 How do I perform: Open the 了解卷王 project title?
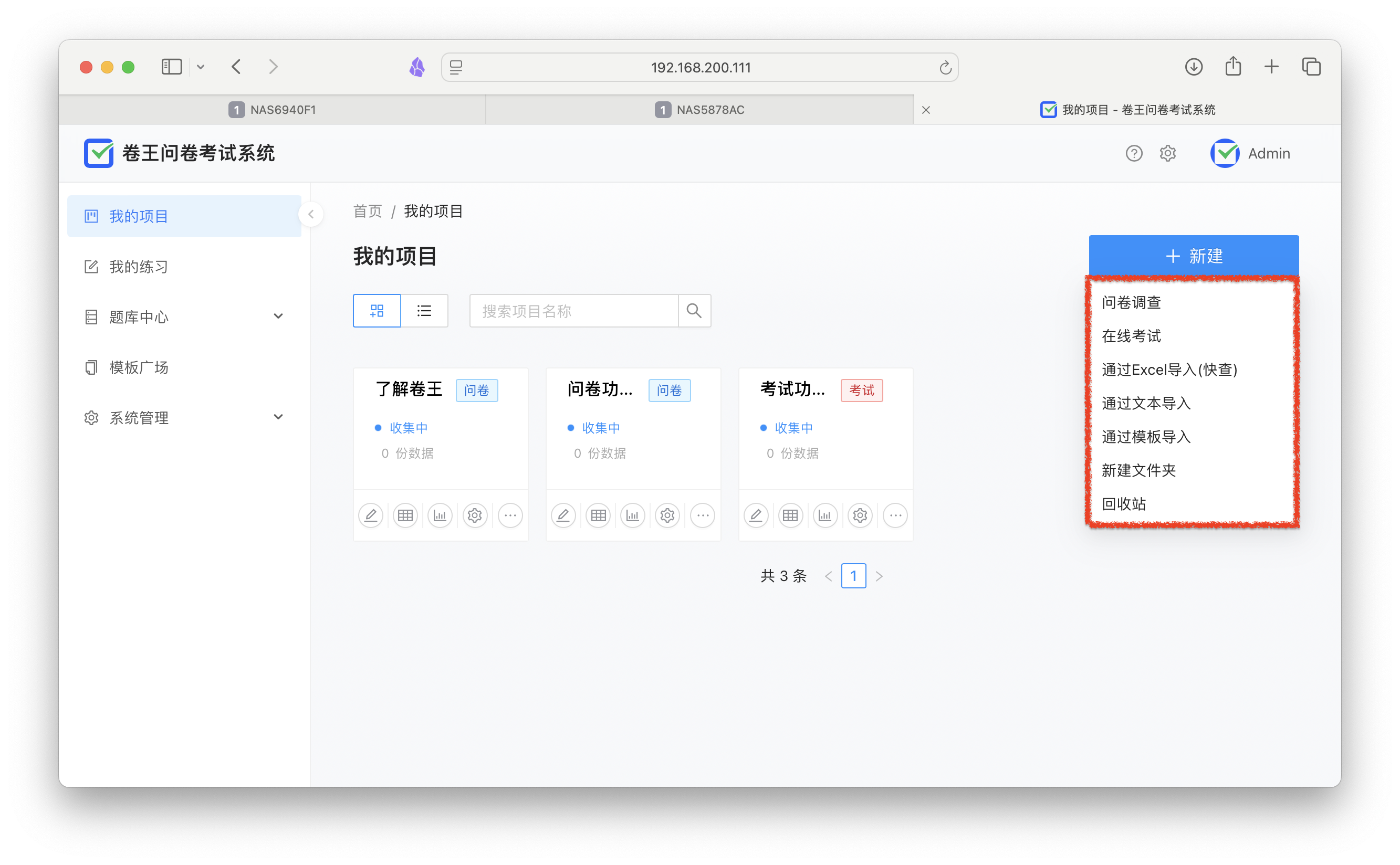[x=409, y=389]
